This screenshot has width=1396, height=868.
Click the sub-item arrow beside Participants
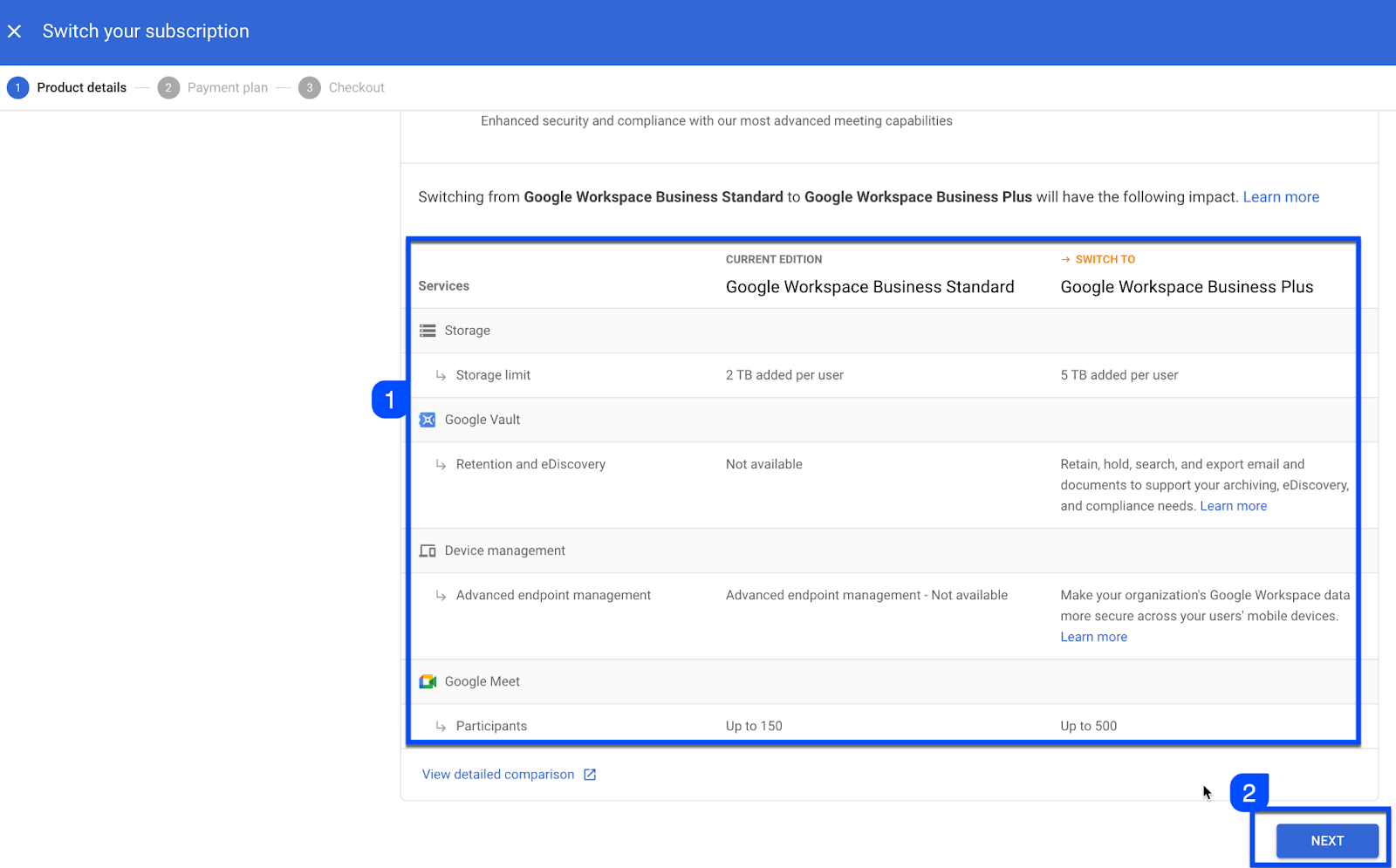tap(441, 727)
